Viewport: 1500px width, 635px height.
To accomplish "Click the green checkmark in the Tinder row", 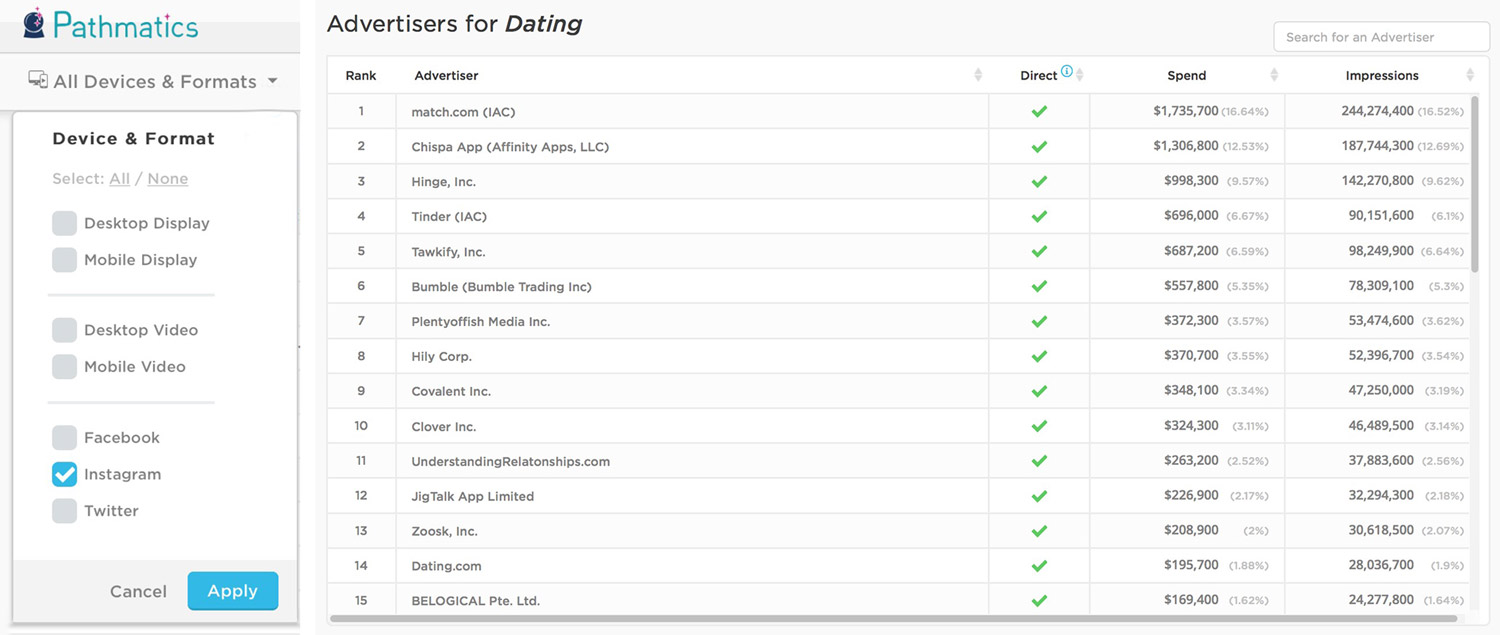I will 1039,216.
